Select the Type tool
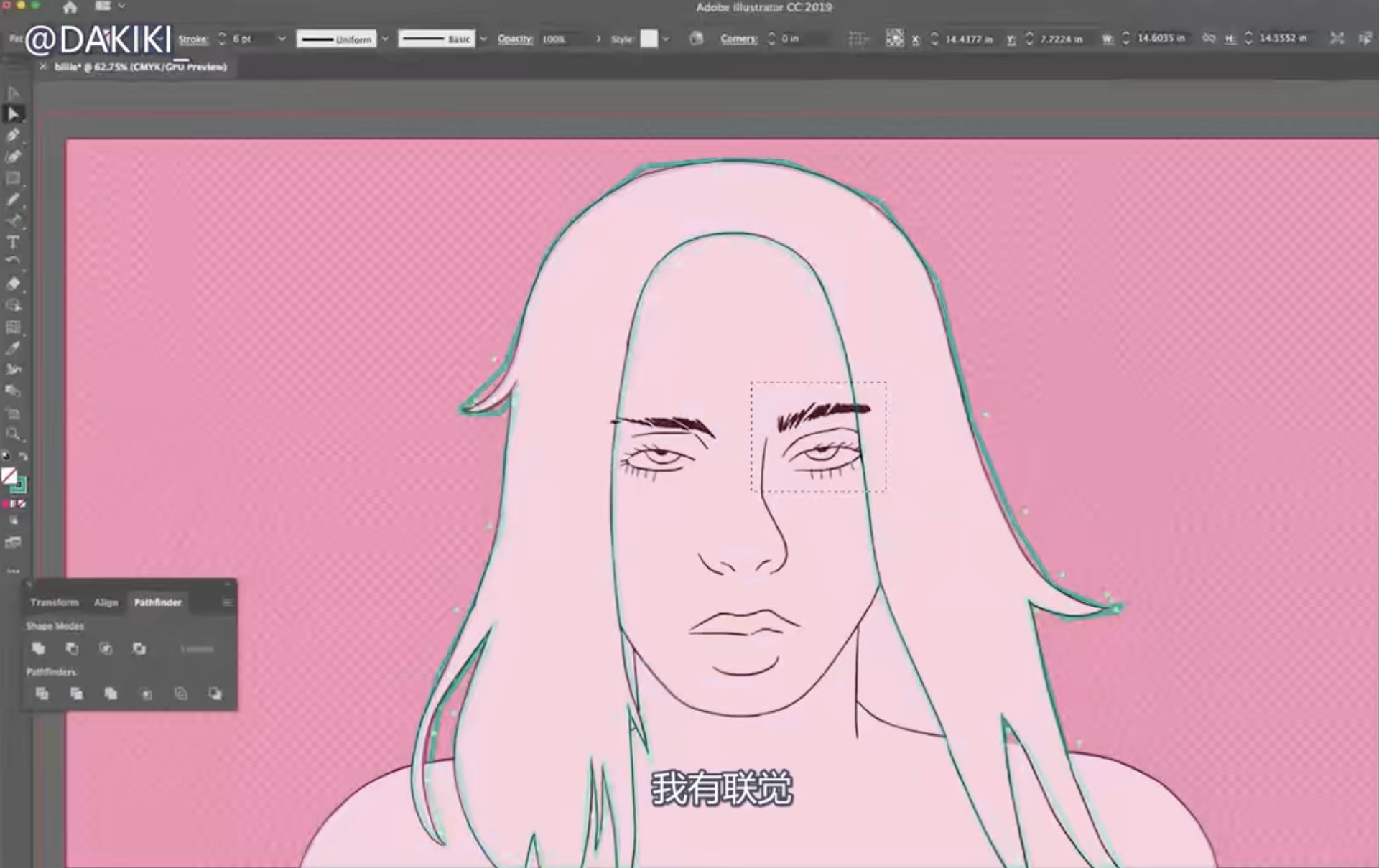 point(13,242)
